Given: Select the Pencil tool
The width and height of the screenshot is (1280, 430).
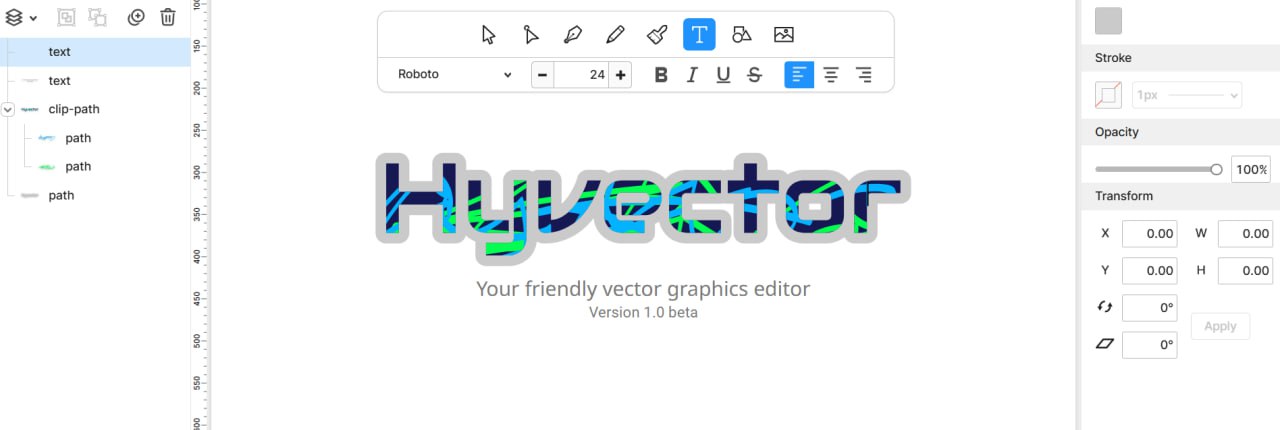Looking at the screenshot, I should coord(615,35).
